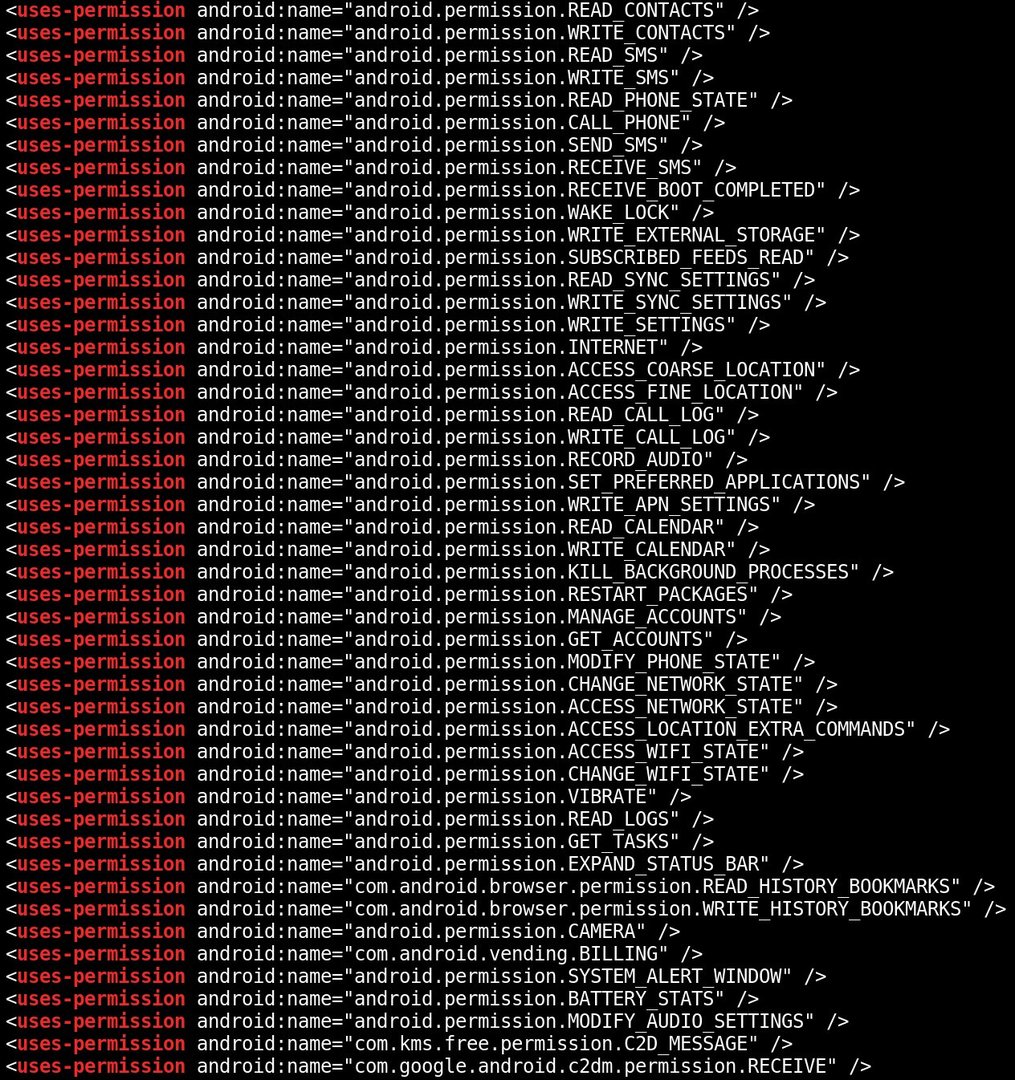The height and width of the screenshot is (1080, 1015).
Task: Click the CAMERA permission line
Action: (343, 931)
